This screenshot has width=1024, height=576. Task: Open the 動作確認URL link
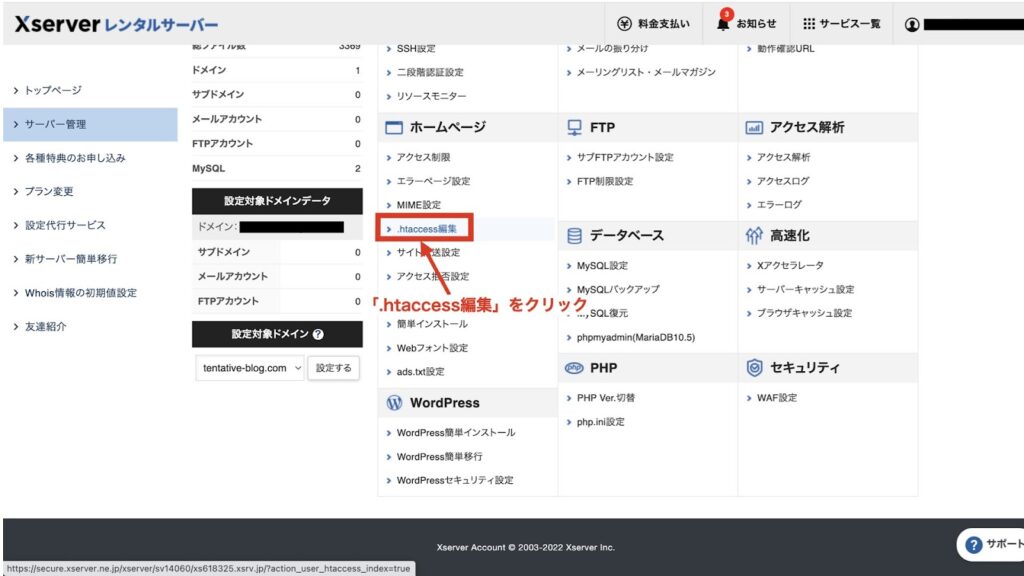pyautogui.click(x=785, y=49)
